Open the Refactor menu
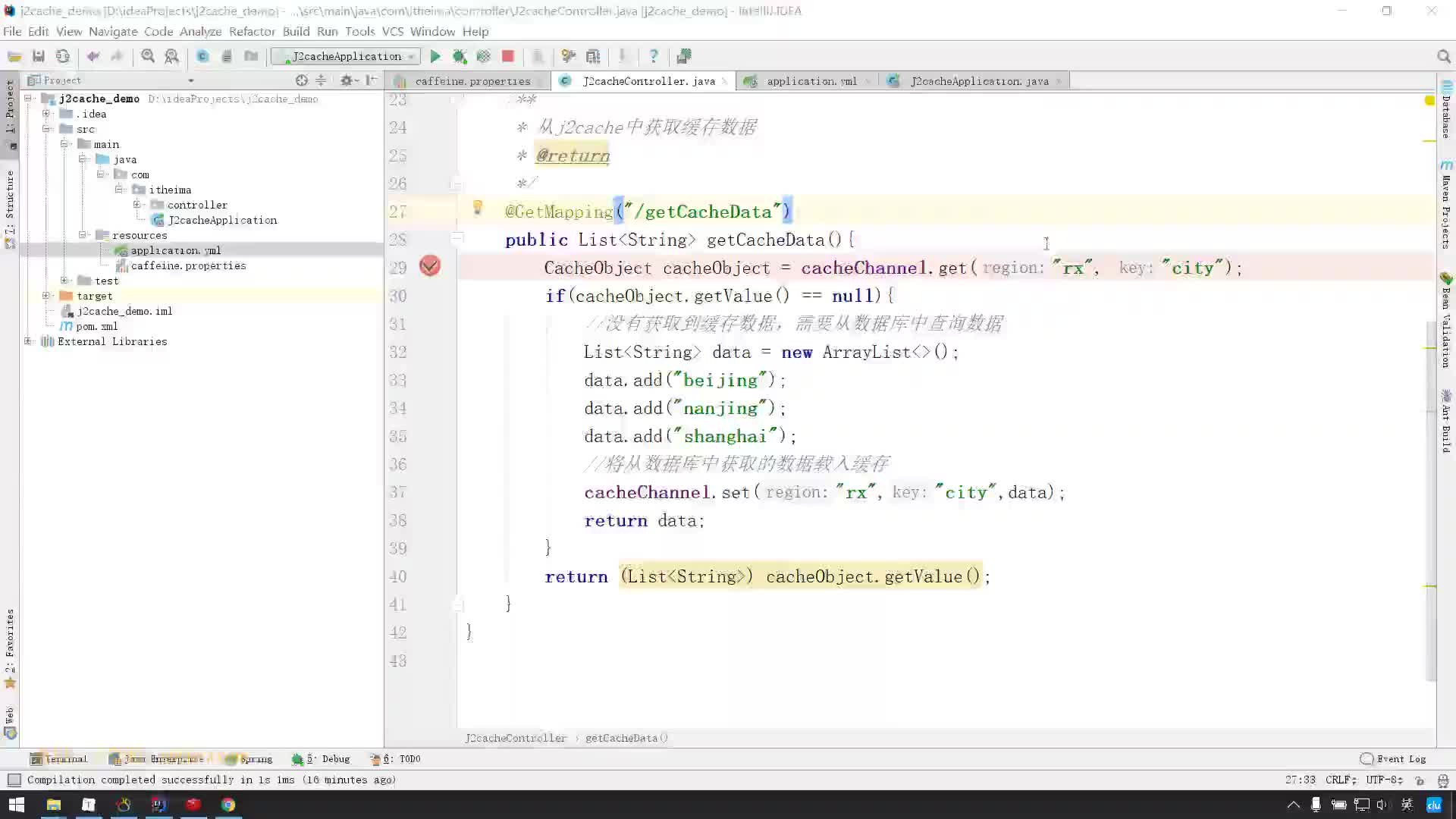The height and width of the screenshot is (819, 1456). click(x=252, y=31)
